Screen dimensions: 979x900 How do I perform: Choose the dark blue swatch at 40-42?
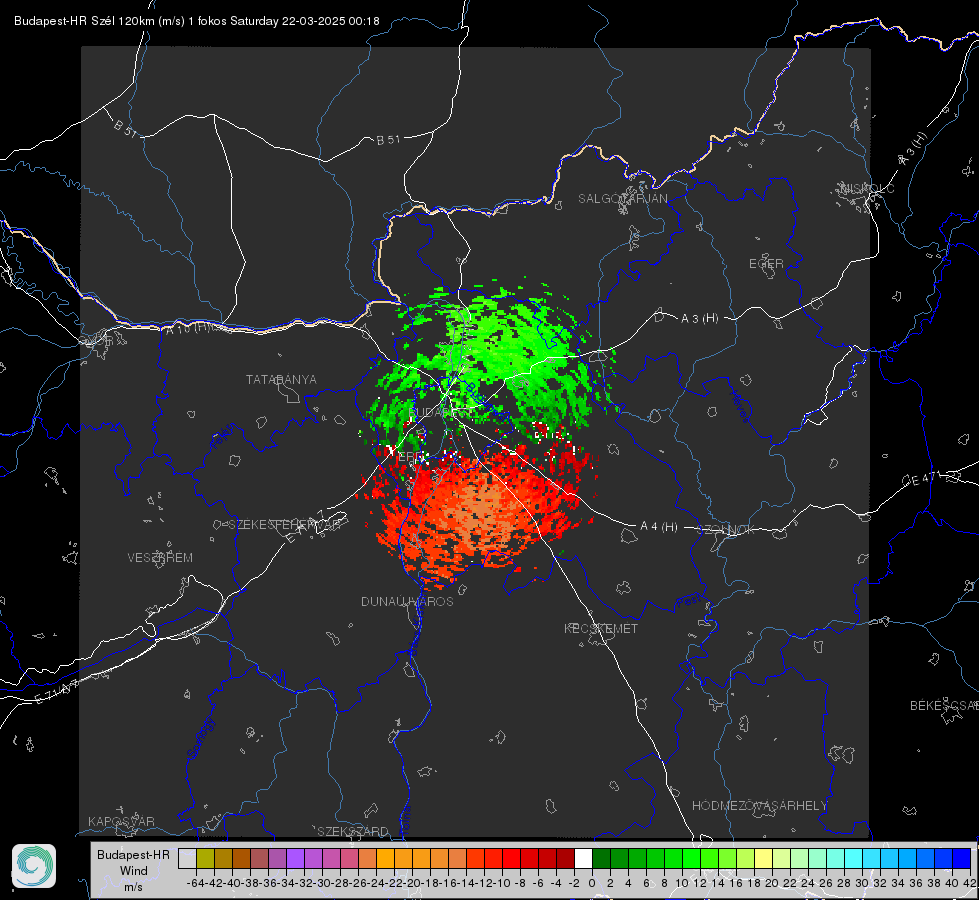click(962, 858)
